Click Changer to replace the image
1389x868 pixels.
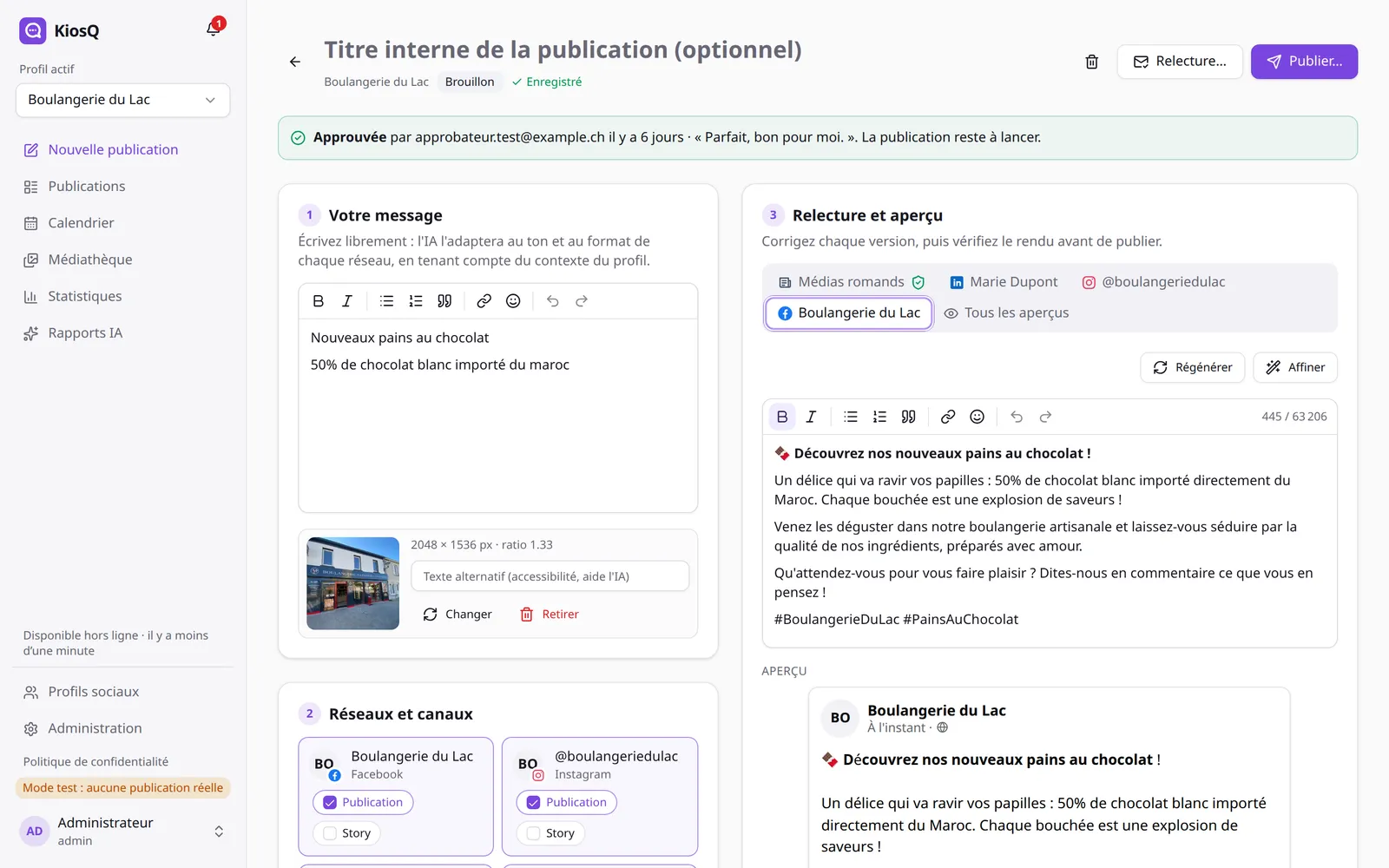tap(458, 615)
